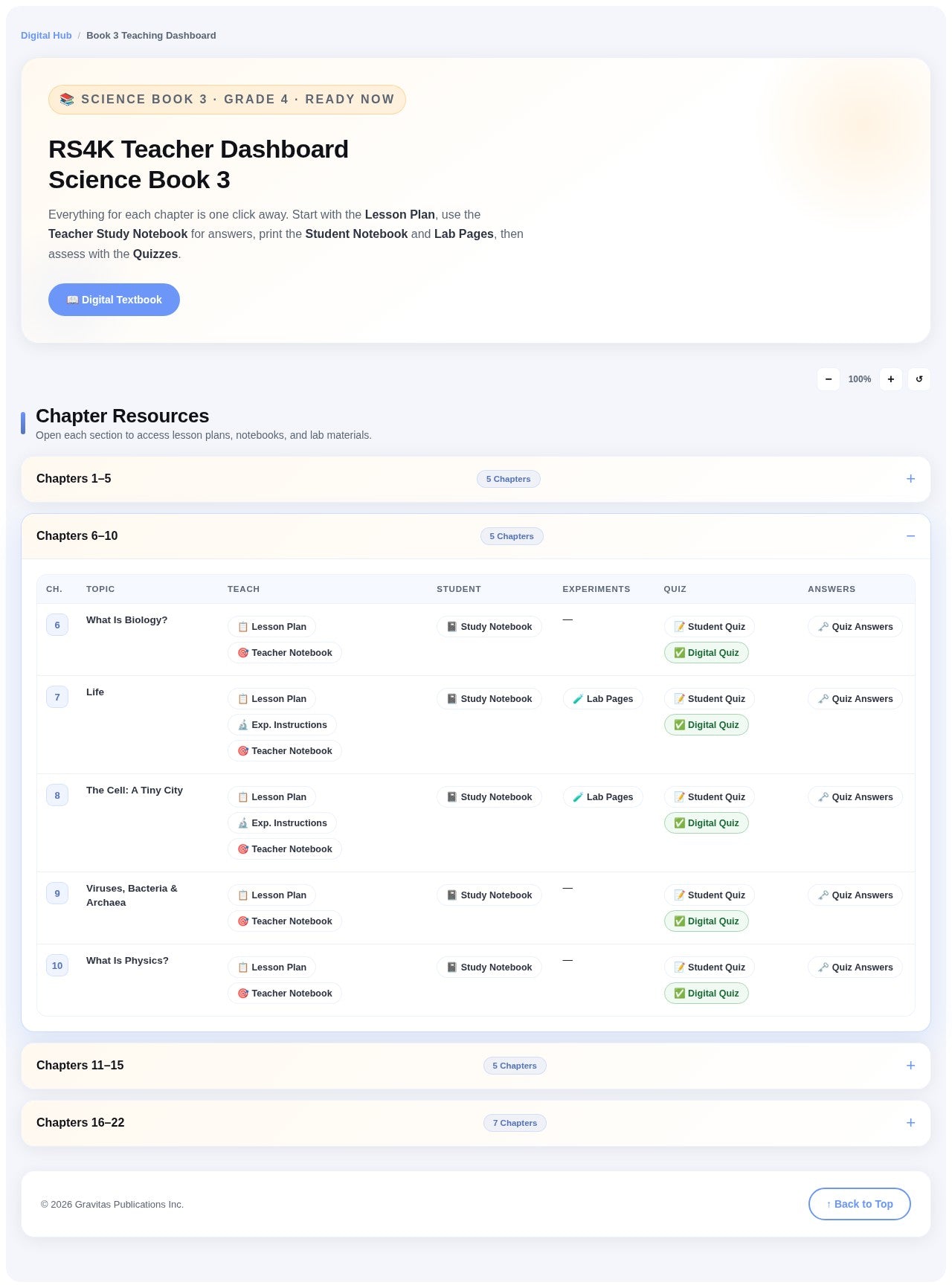952x1288 pixels.
Task: Expand the Chapters 11–15 section
Action: [476, 1066]
